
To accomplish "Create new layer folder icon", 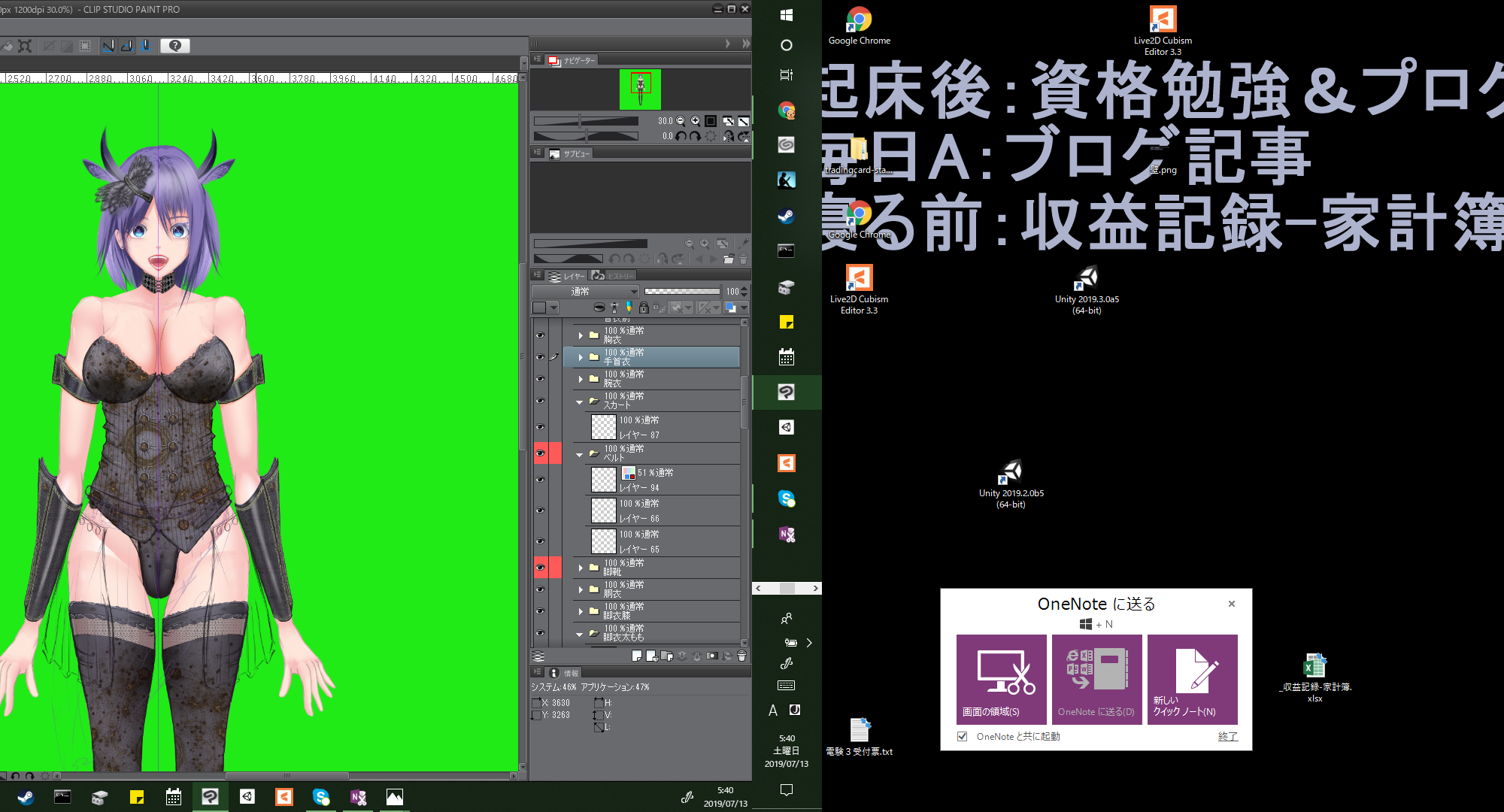I will (x=666, y=656).
